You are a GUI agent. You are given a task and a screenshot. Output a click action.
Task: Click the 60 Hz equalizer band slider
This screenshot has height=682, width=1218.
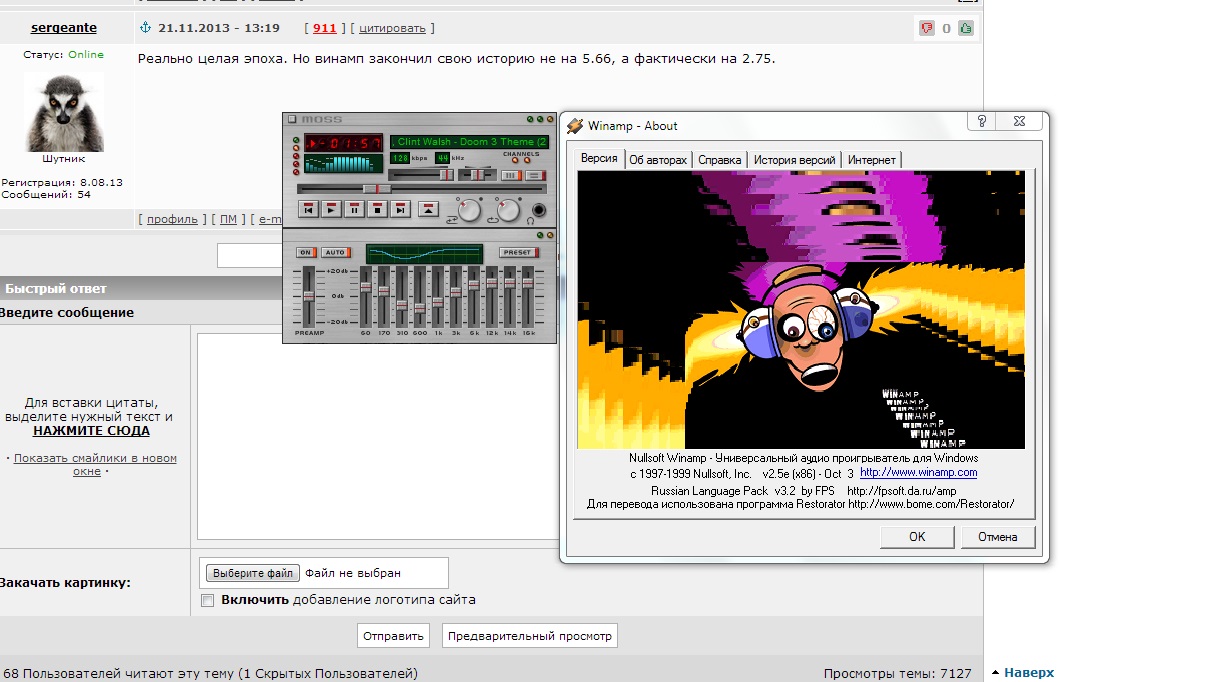[366, 297]
